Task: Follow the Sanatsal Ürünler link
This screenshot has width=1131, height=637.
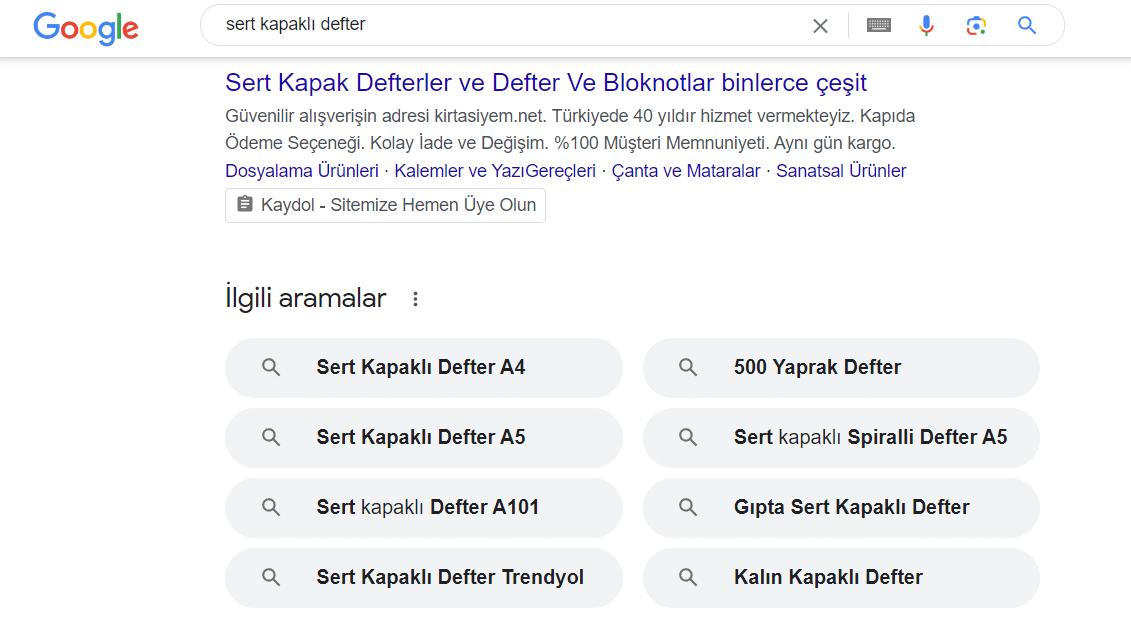Action: 840,170
